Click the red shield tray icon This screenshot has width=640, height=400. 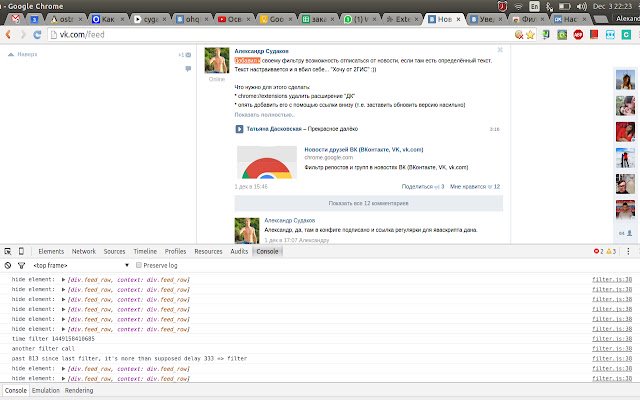(502, 6)
